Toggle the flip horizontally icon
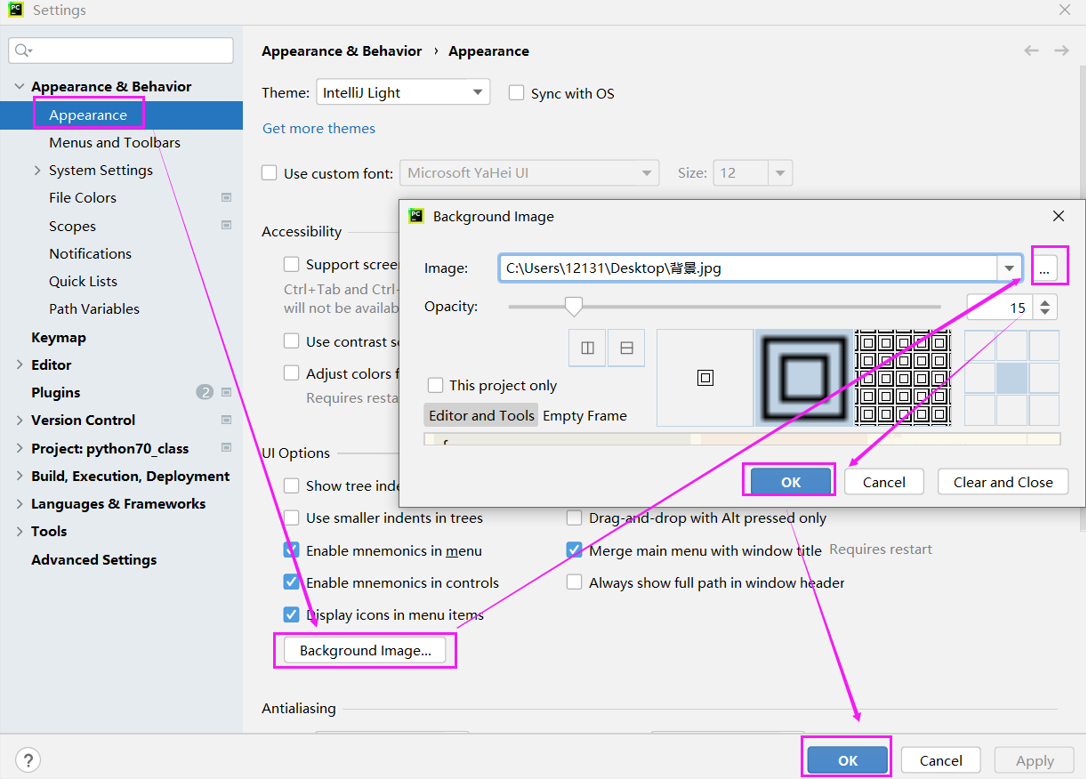The image size is (1086, 779). point(587,348)
